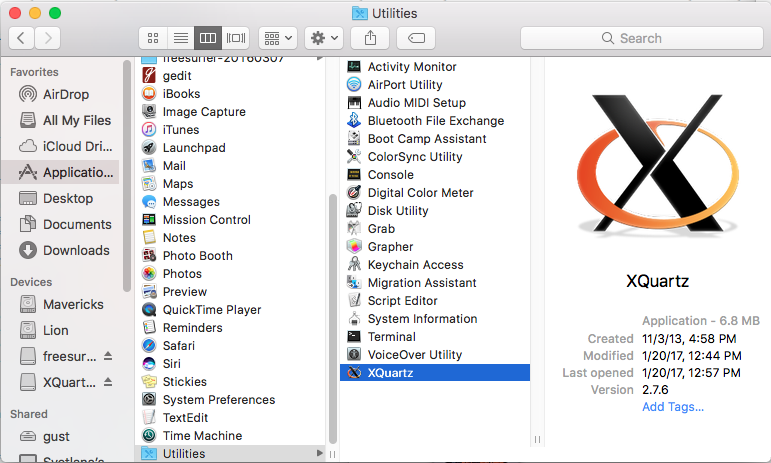Click the Share toolbar button

pos(370,38)
